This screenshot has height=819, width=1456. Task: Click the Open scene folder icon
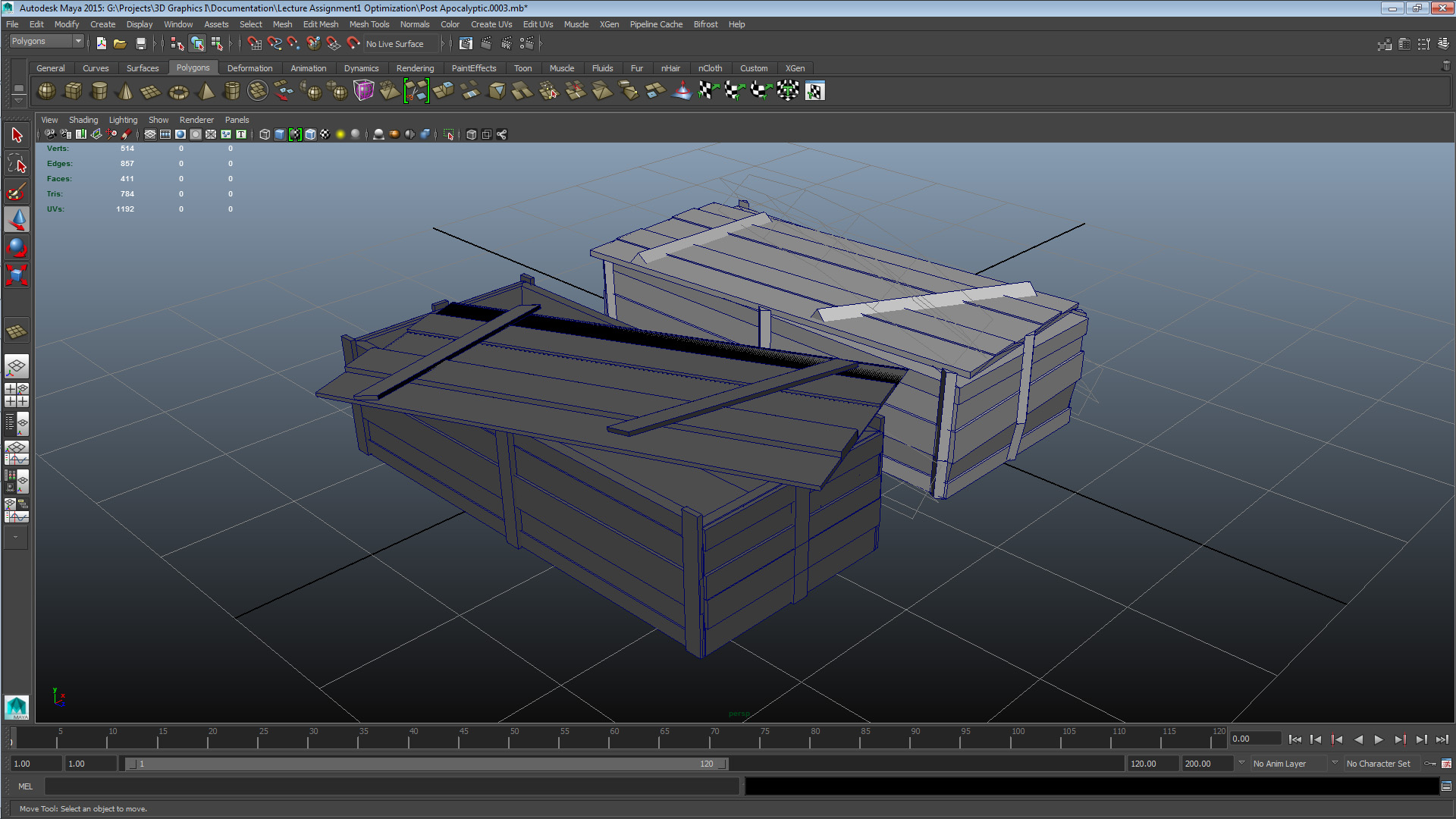click(120, 43)
